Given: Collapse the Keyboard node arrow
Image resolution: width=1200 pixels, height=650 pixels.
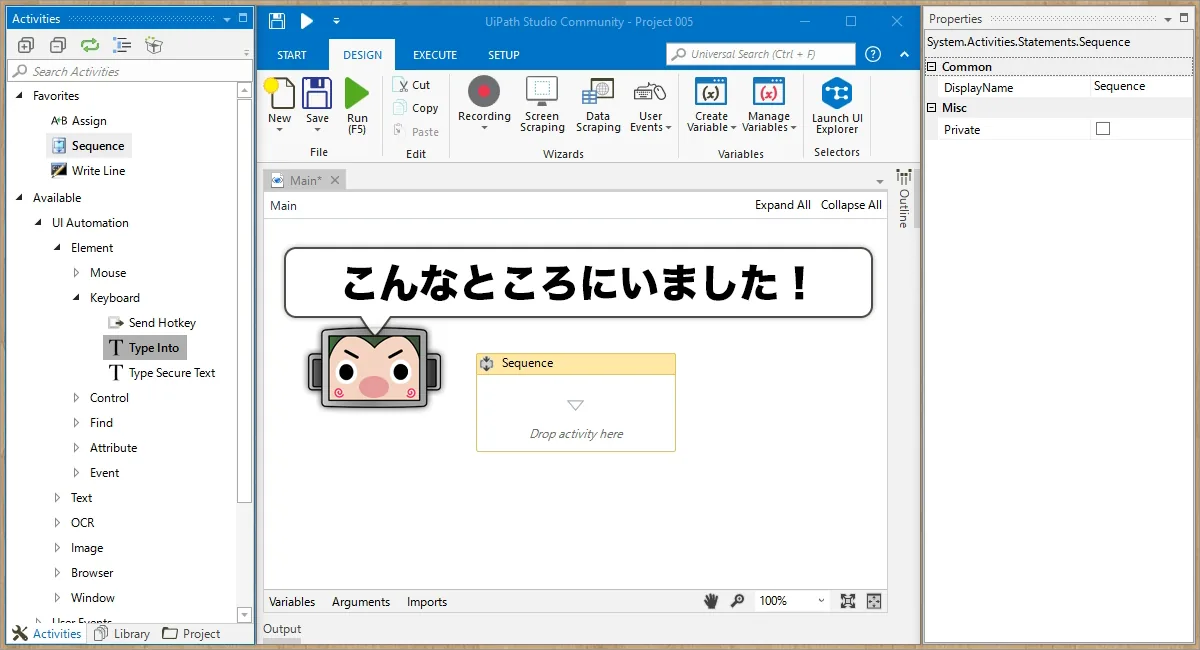Looking at the screenshot, I should pyautogui.click(x=77, y=298).
